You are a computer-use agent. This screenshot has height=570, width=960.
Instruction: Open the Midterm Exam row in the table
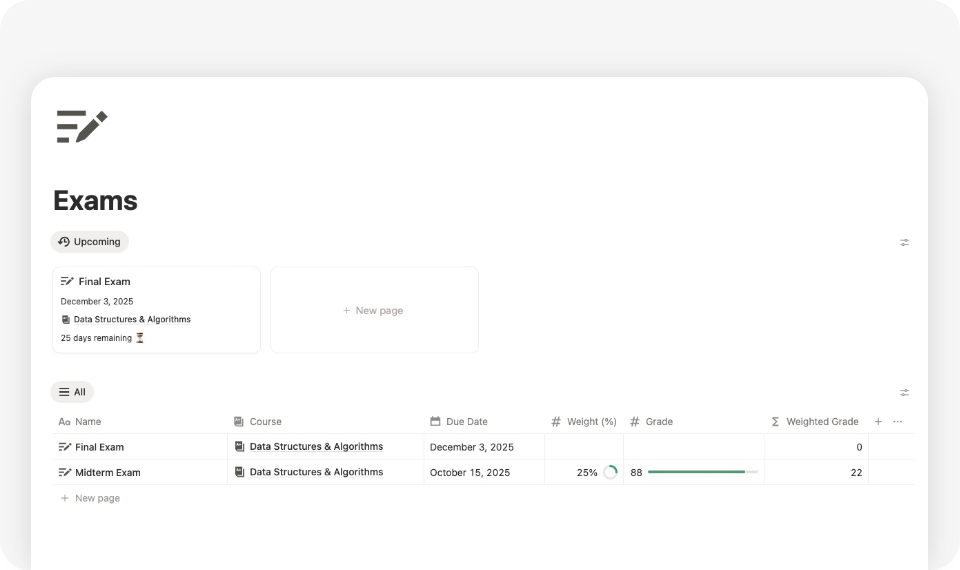point(108,473)
